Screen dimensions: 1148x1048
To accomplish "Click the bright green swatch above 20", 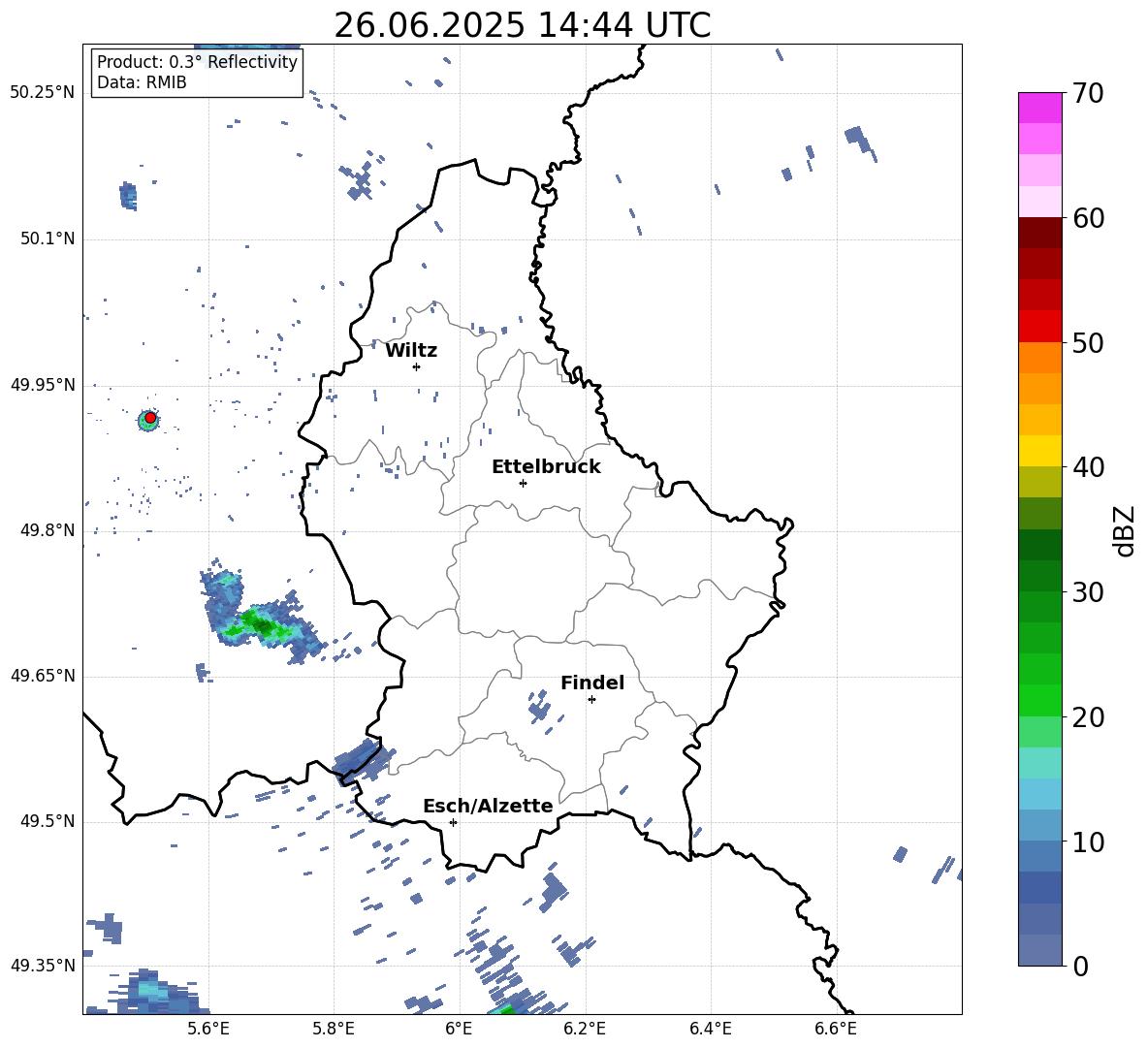I will 1039,700.
